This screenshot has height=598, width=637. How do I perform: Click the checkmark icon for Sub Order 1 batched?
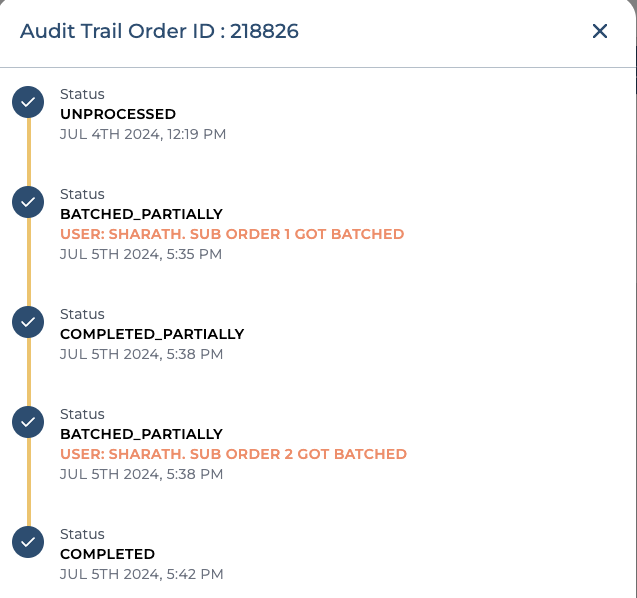(28, 202)
